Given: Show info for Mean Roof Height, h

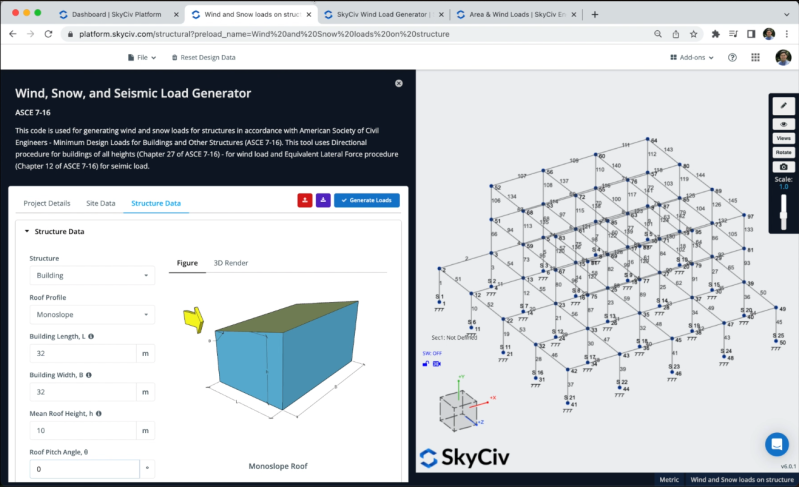Looking at the screenshot, I should (x=99, y=414).
